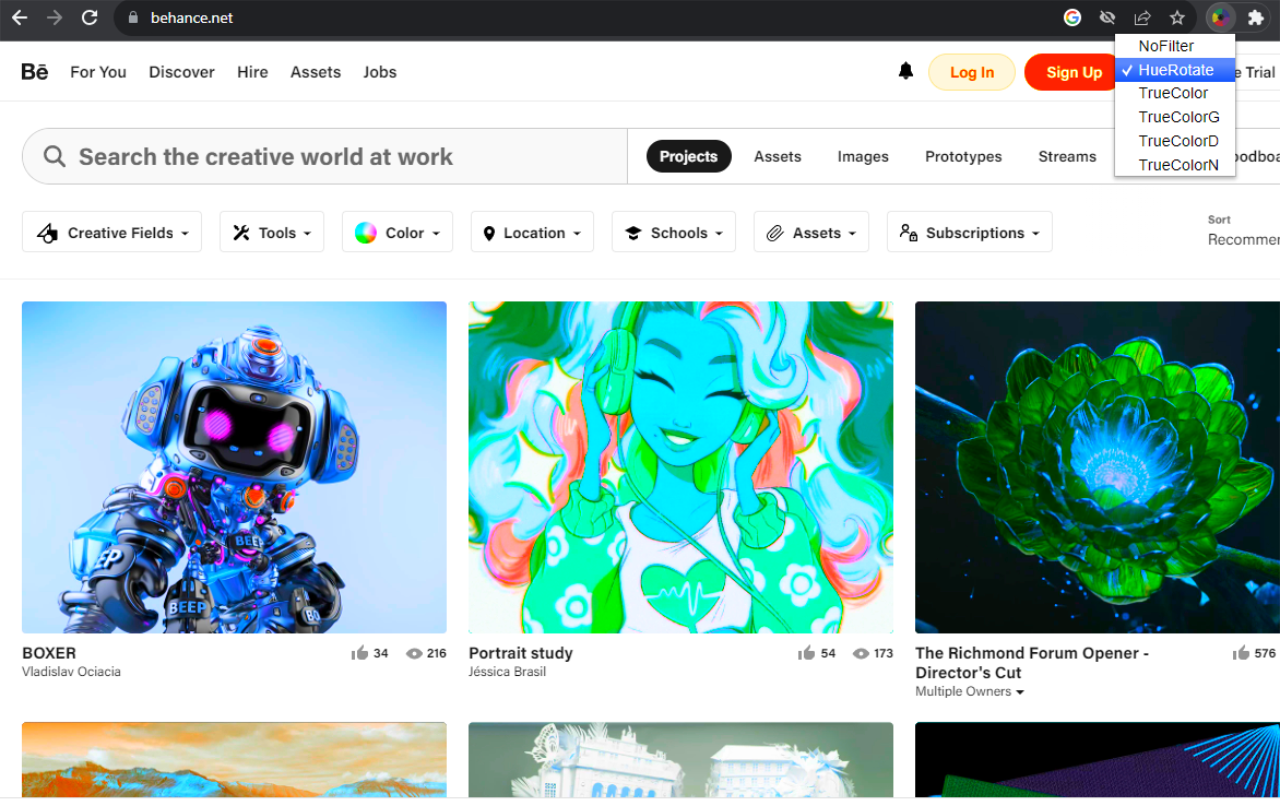Image resolution: width=1280 pixels, height=800 pixels.
Task: Open the Creative Fields dropdown
Action: click(111, 232)
